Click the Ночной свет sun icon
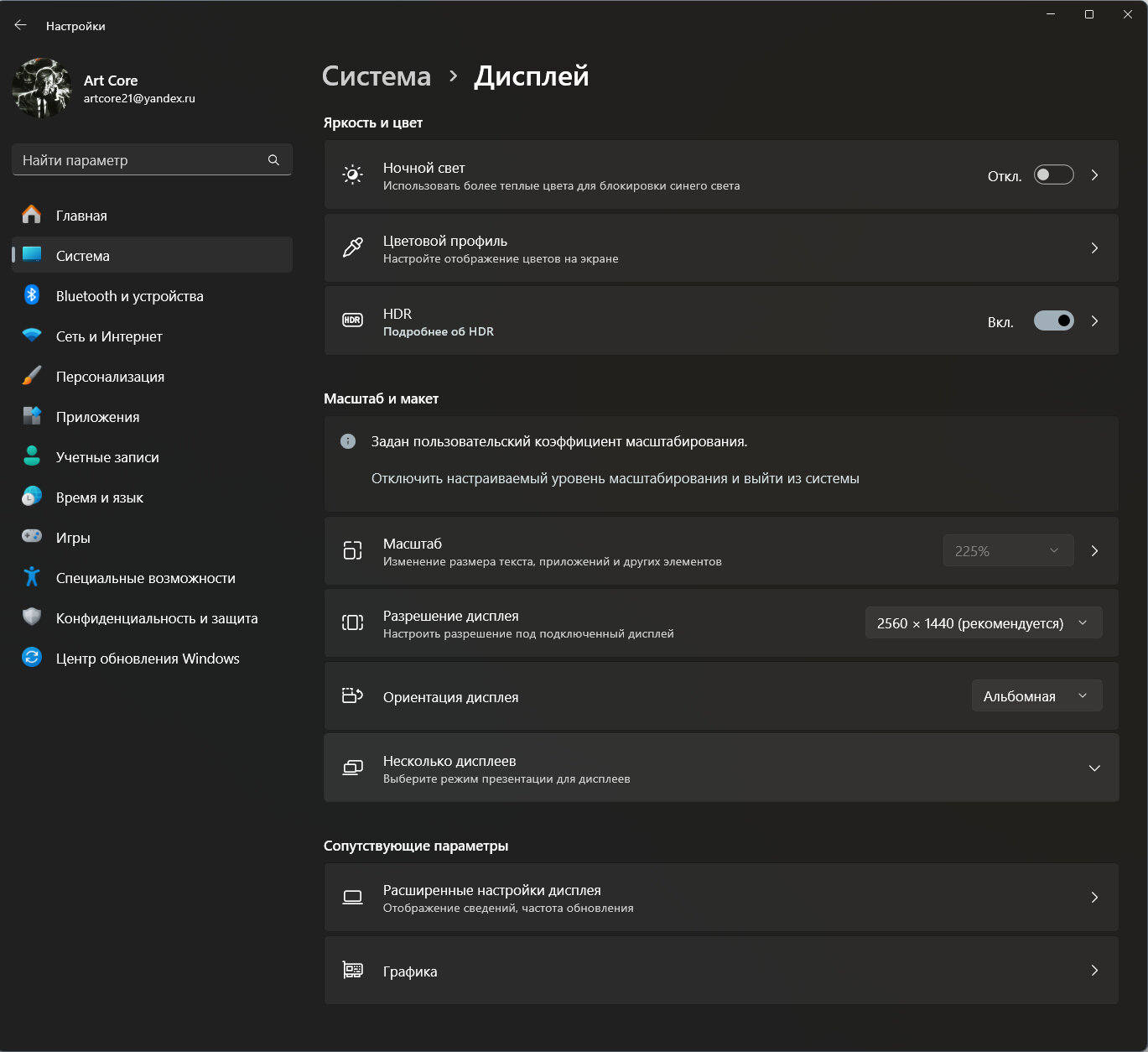This screenshot has height=1052, width=1148. click(x=353, y=174)
